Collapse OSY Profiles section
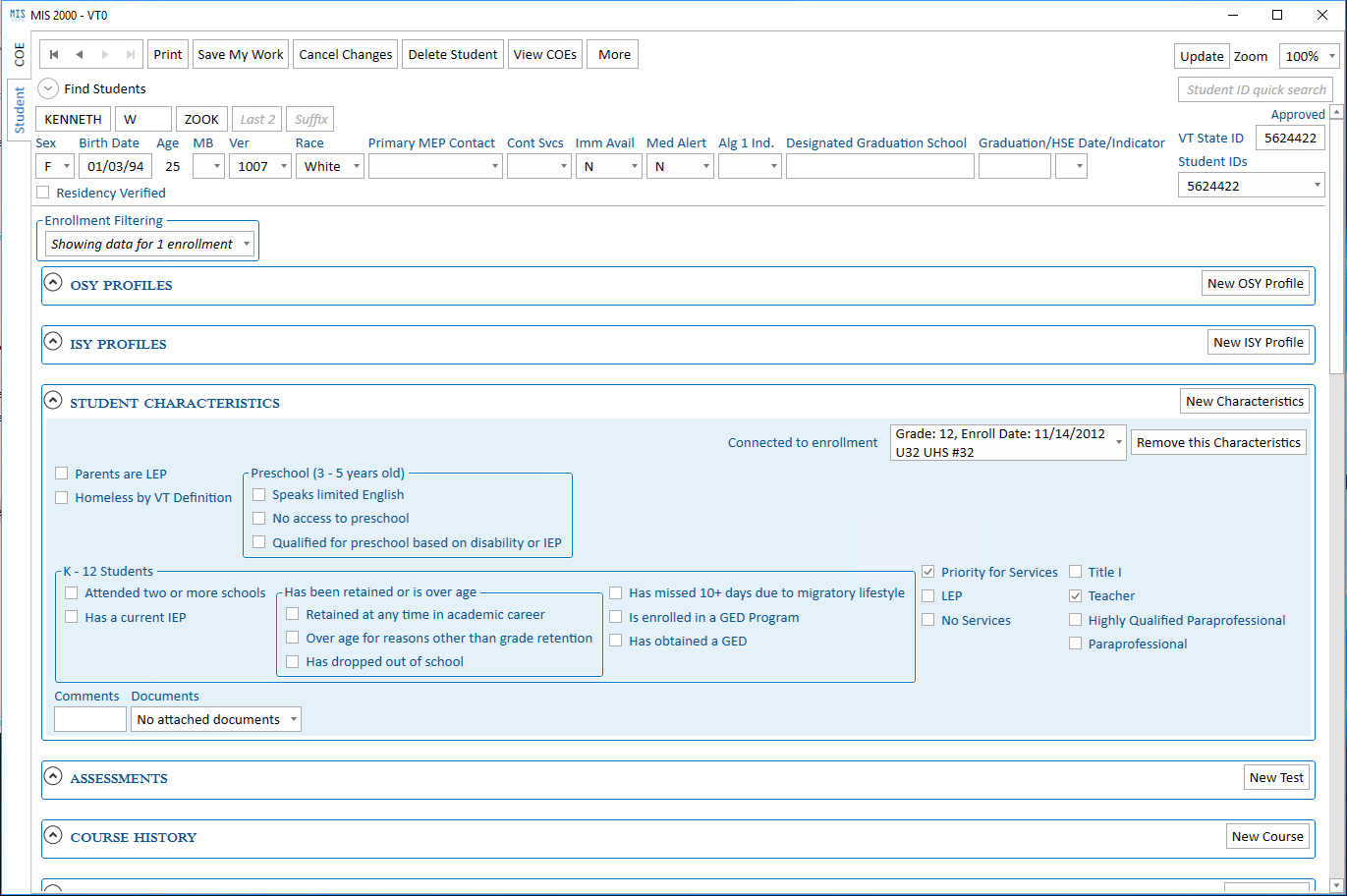Image resolution: width=1347 pixels, height=896 pixels. pos(53,283)
